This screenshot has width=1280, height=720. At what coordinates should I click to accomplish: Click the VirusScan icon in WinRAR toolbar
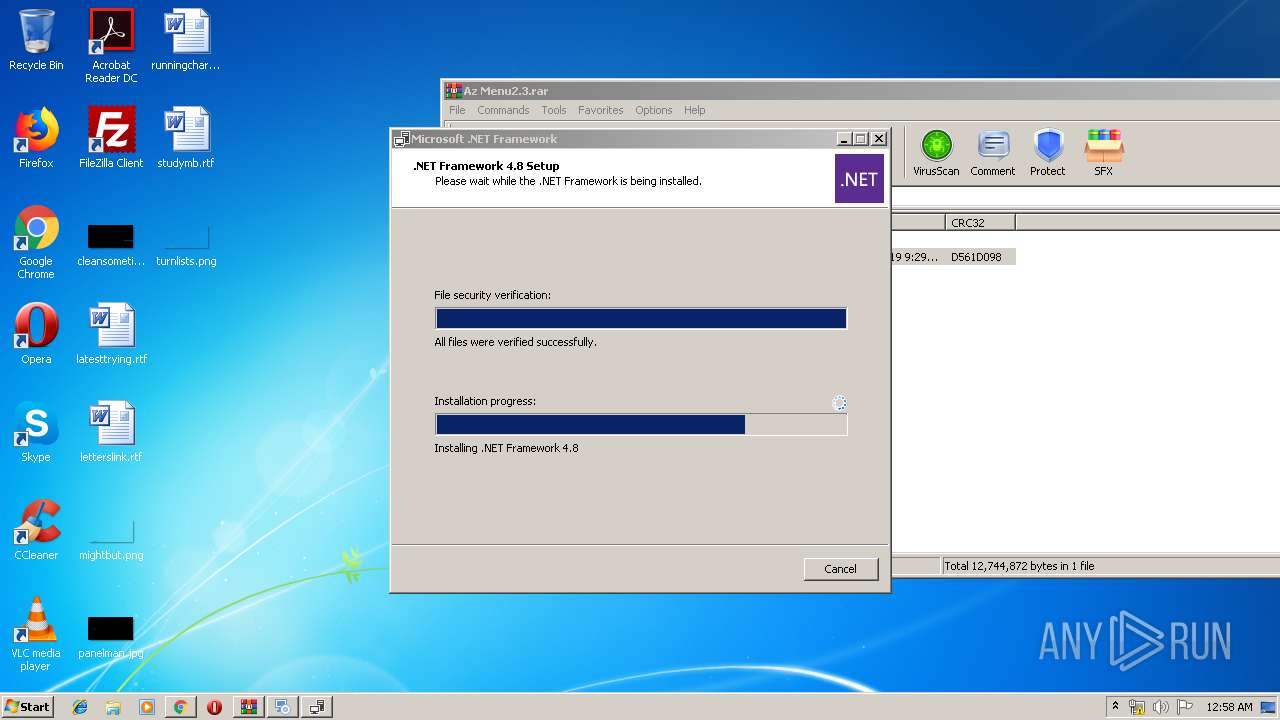pos(936,154)
